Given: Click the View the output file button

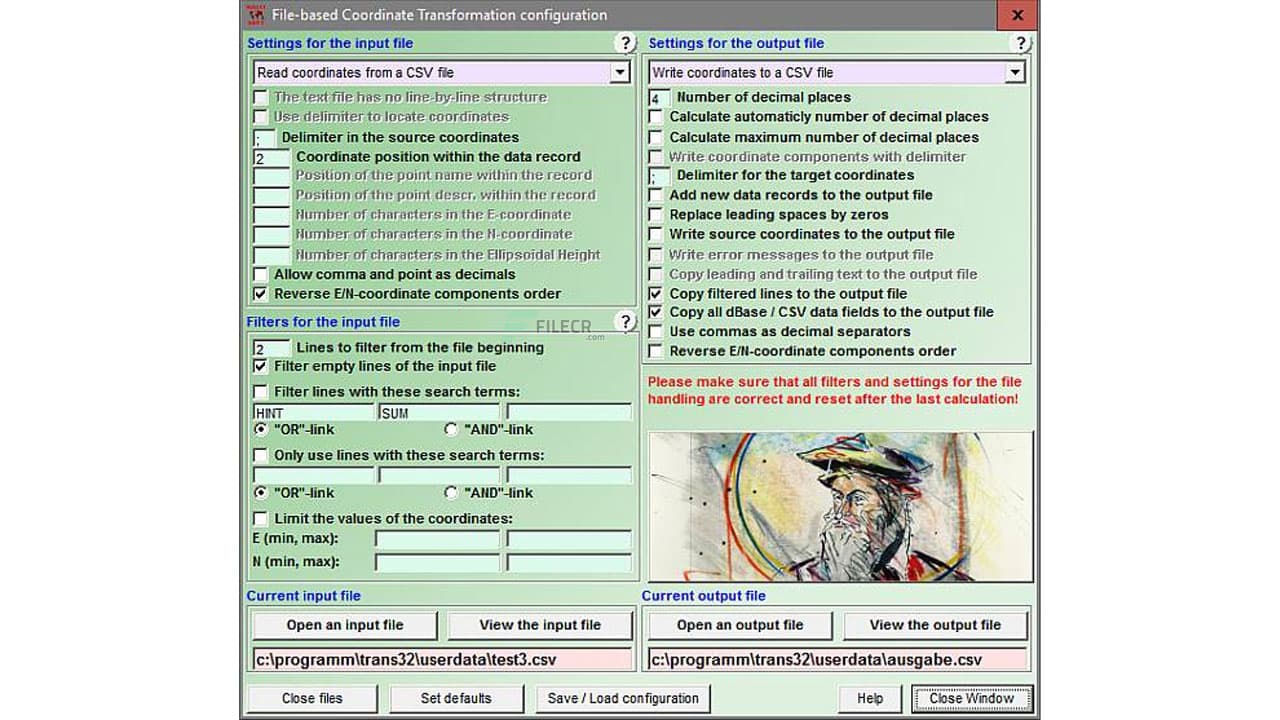Looking at the screenshot, I should pos(935,624).
